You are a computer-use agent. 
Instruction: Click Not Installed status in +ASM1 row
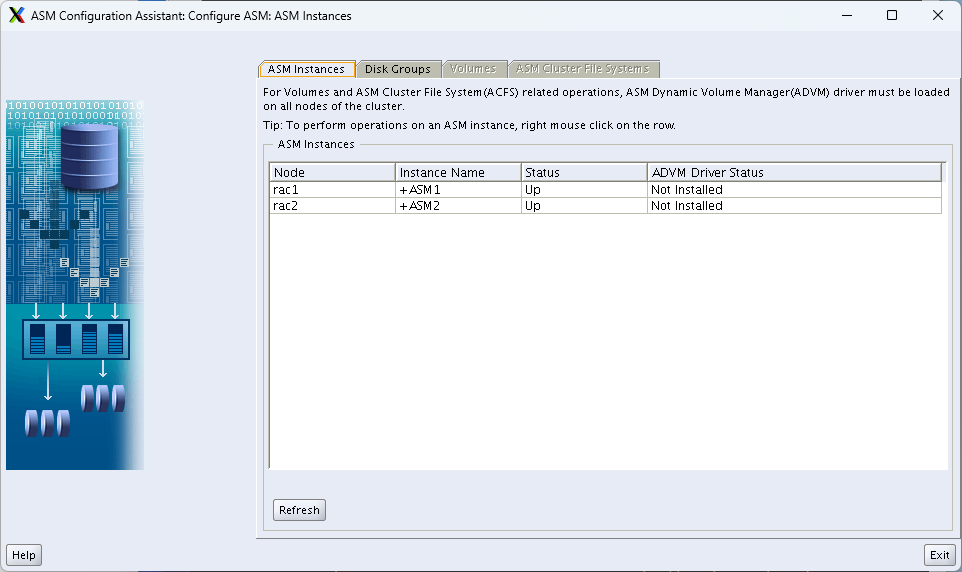click(795, 190)
